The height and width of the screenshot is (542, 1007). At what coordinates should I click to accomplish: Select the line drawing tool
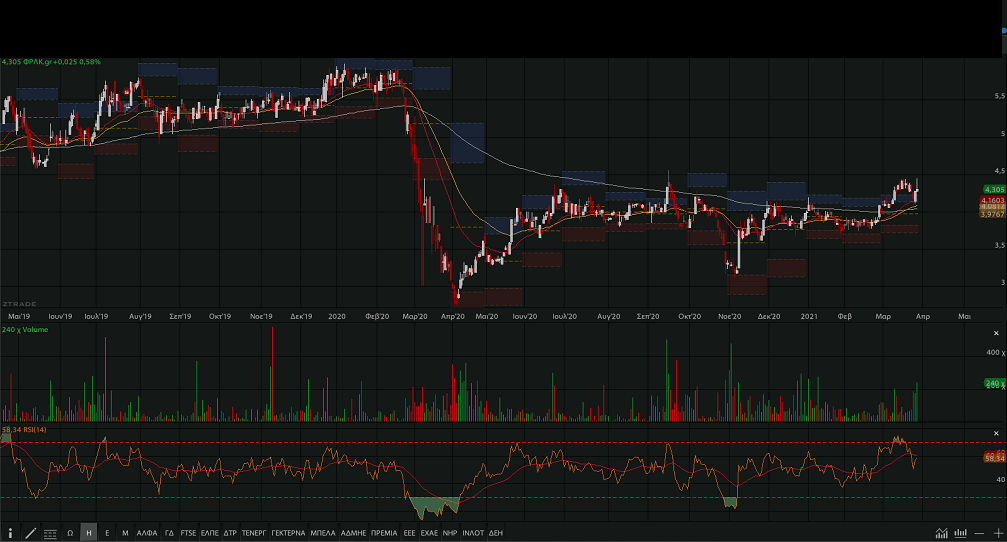point(30,533)
